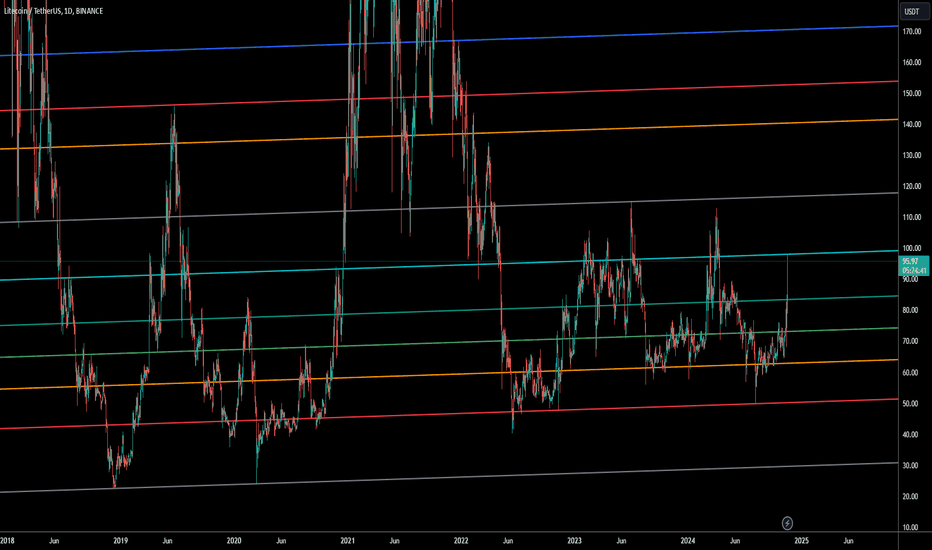Click the 130.00 price axis label
The height and width of the screenshot is (550, 932).
click(912, 155)
